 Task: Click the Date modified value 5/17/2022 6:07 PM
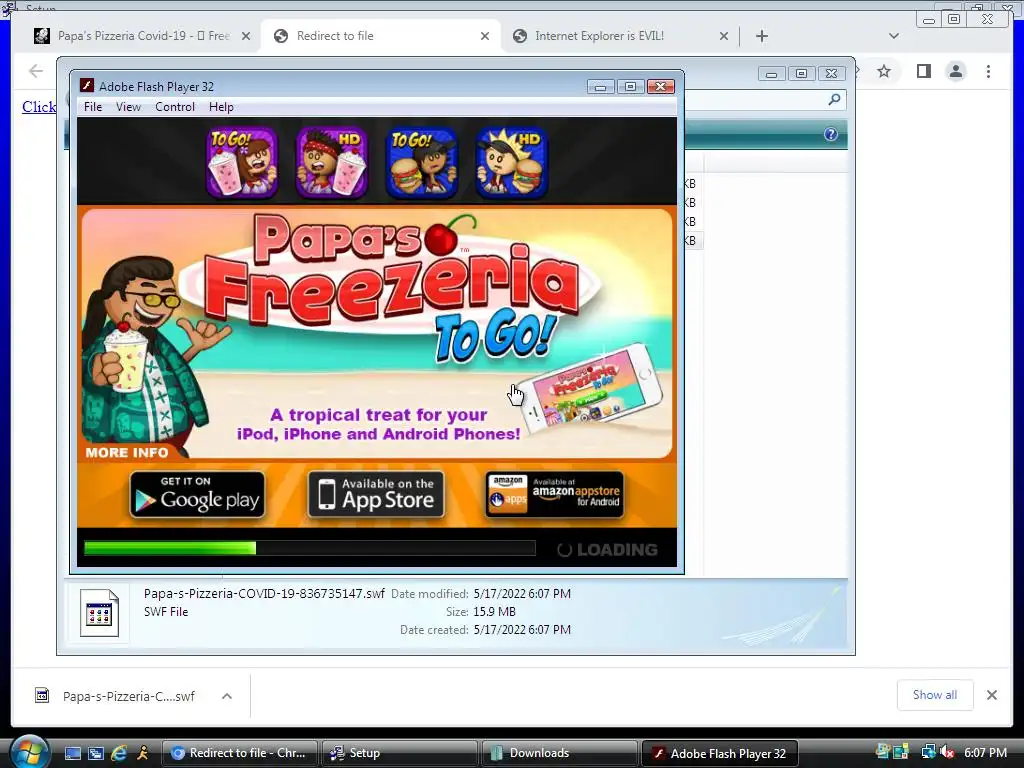point(522,594)
